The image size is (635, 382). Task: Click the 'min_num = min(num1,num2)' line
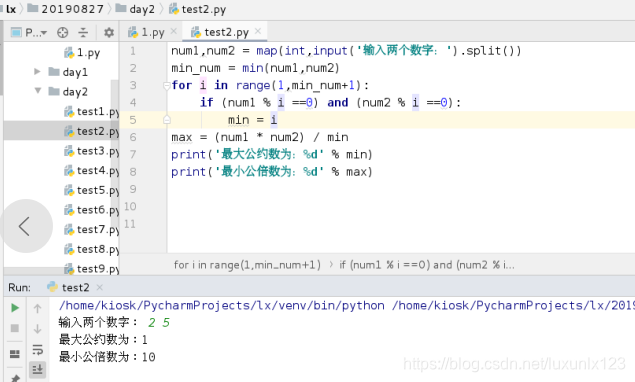click(x=255, y=68)
